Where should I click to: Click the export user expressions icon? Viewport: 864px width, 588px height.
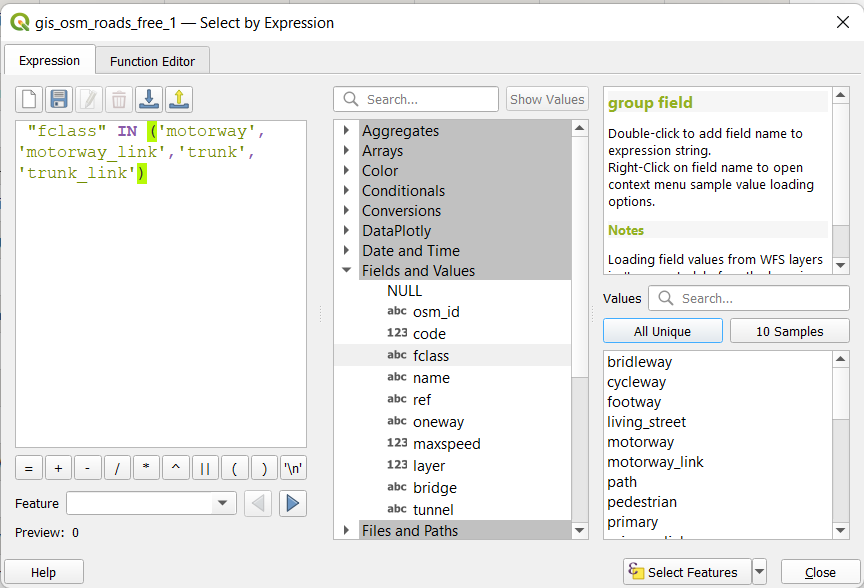click(179, 99)
